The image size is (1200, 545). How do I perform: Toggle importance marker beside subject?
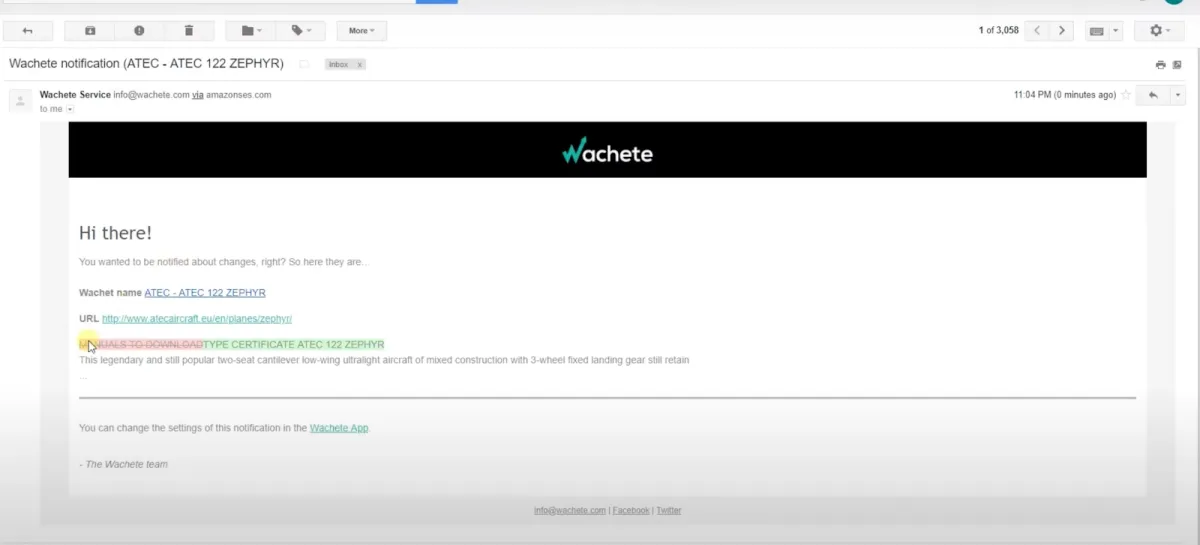[x=304, y=64]
